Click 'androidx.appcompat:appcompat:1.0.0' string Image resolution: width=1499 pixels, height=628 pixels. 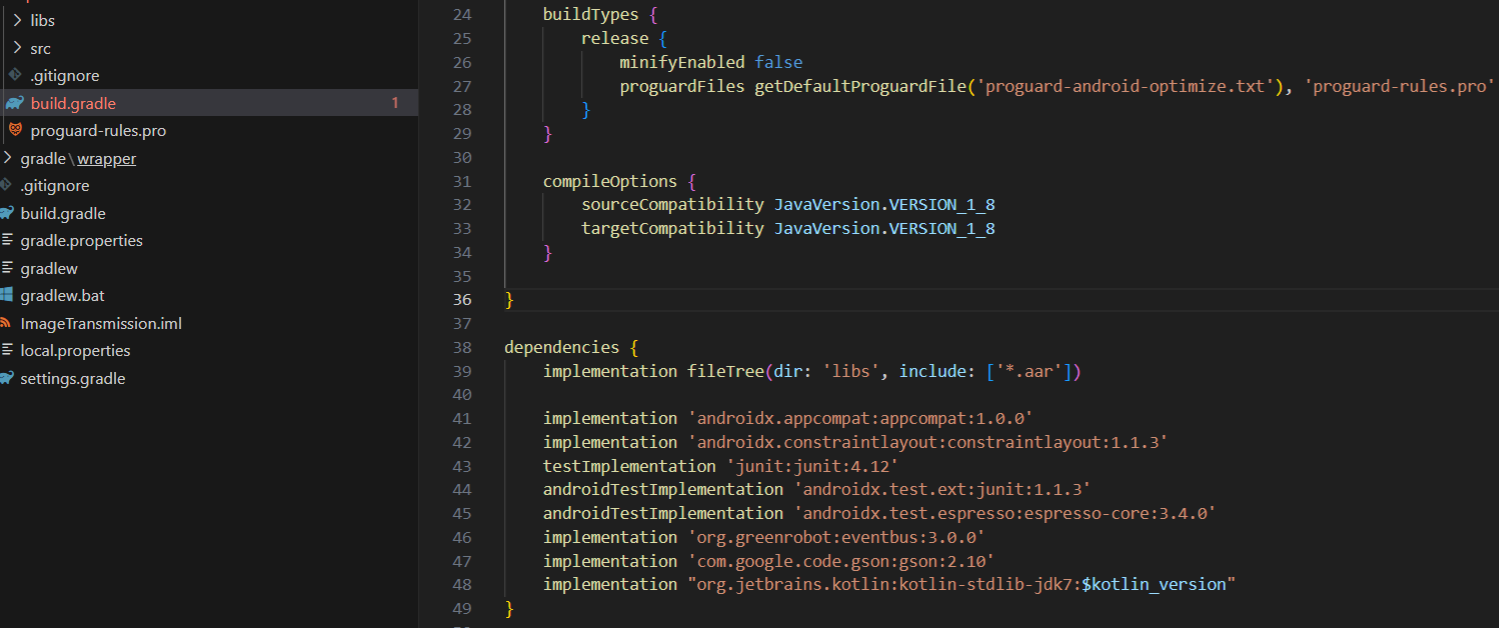860,418
